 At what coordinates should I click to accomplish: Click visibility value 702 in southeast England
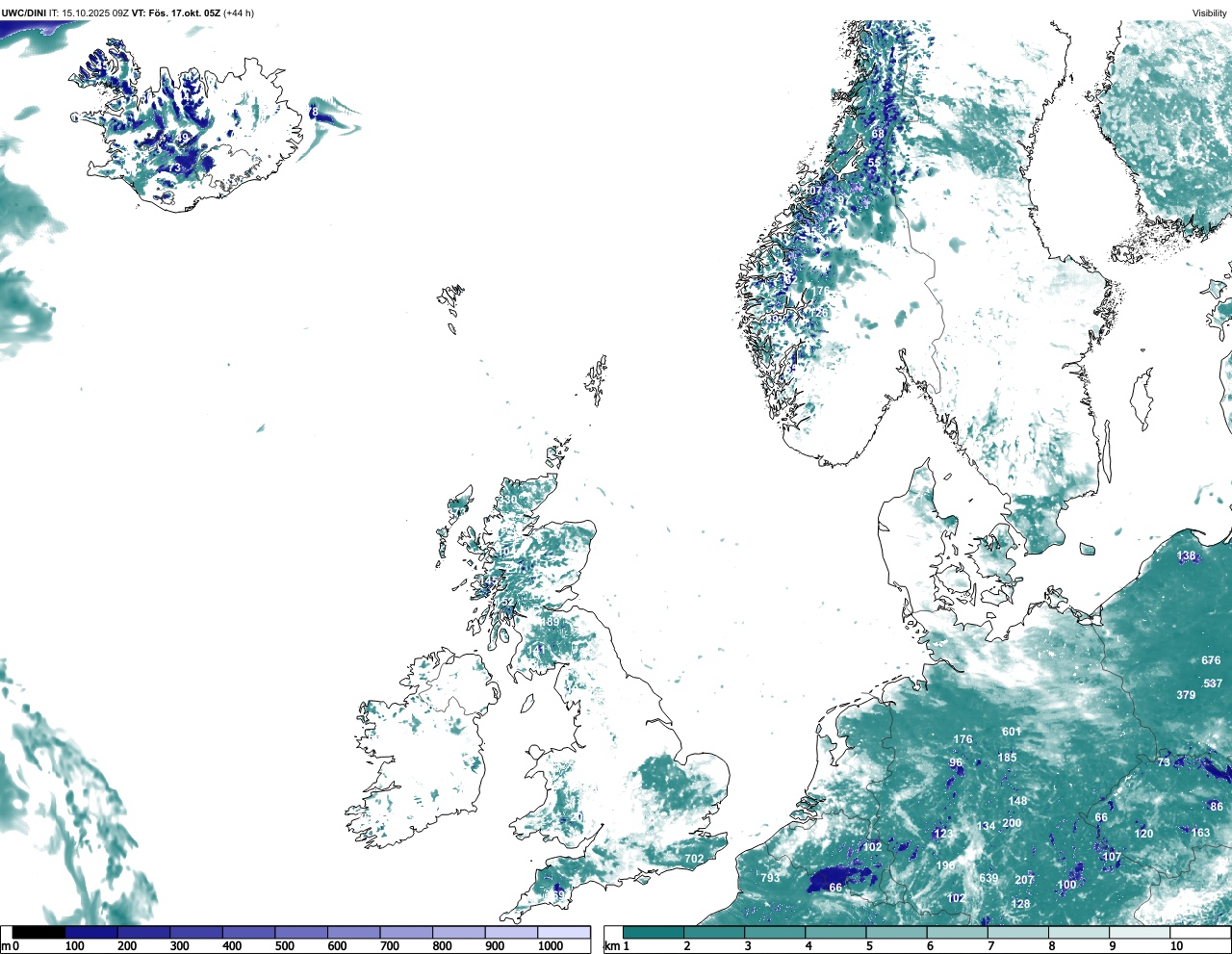(x=694, y=859)
